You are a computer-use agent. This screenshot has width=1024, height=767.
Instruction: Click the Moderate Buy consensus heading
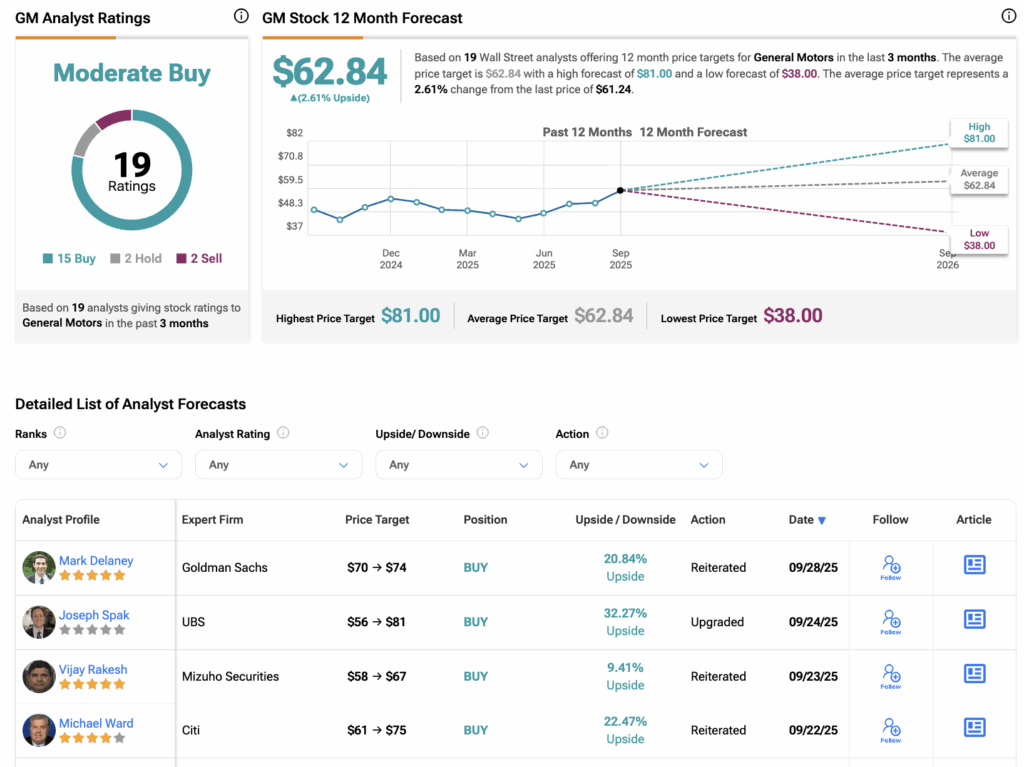[x=132, y=73]
